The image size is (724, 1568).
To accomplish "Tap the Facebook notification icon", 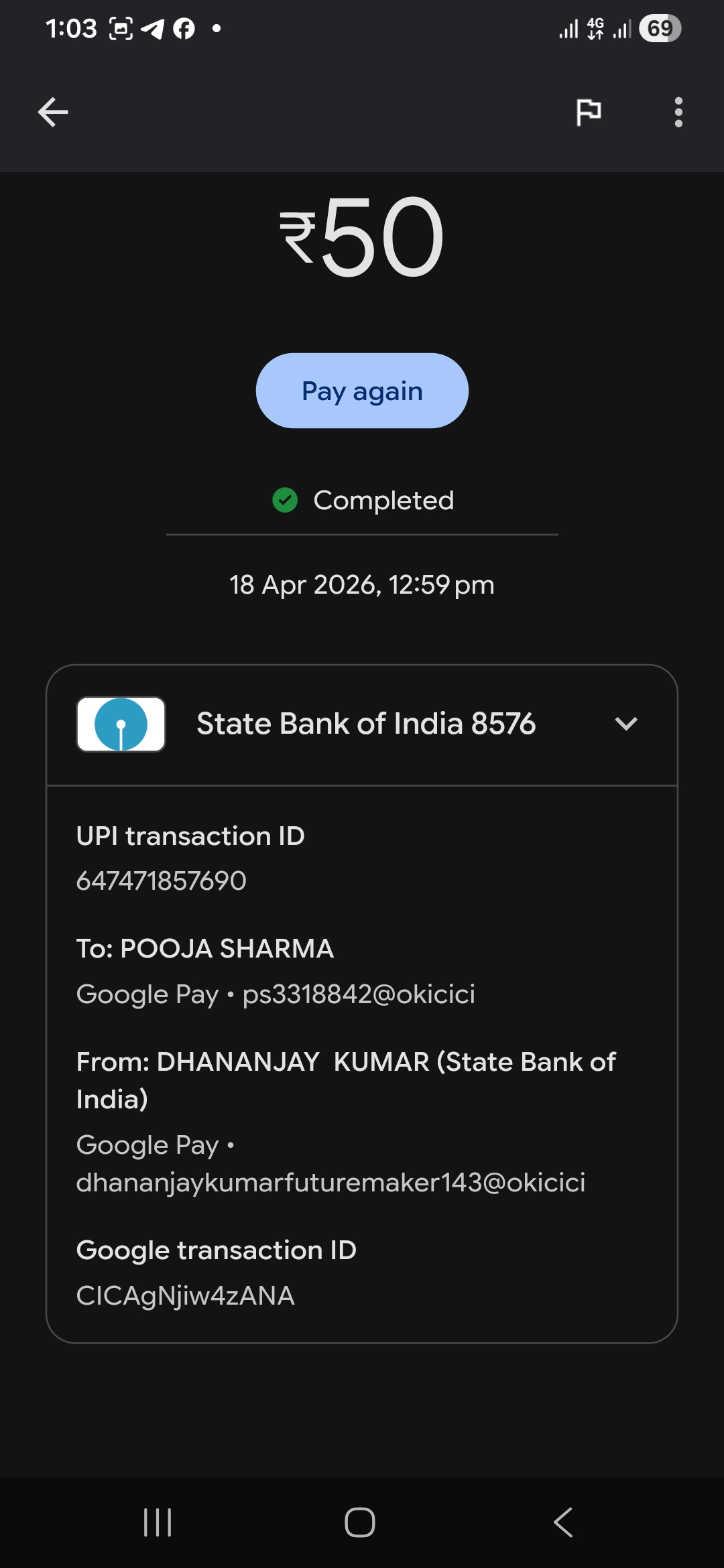I will pos(184,29).
